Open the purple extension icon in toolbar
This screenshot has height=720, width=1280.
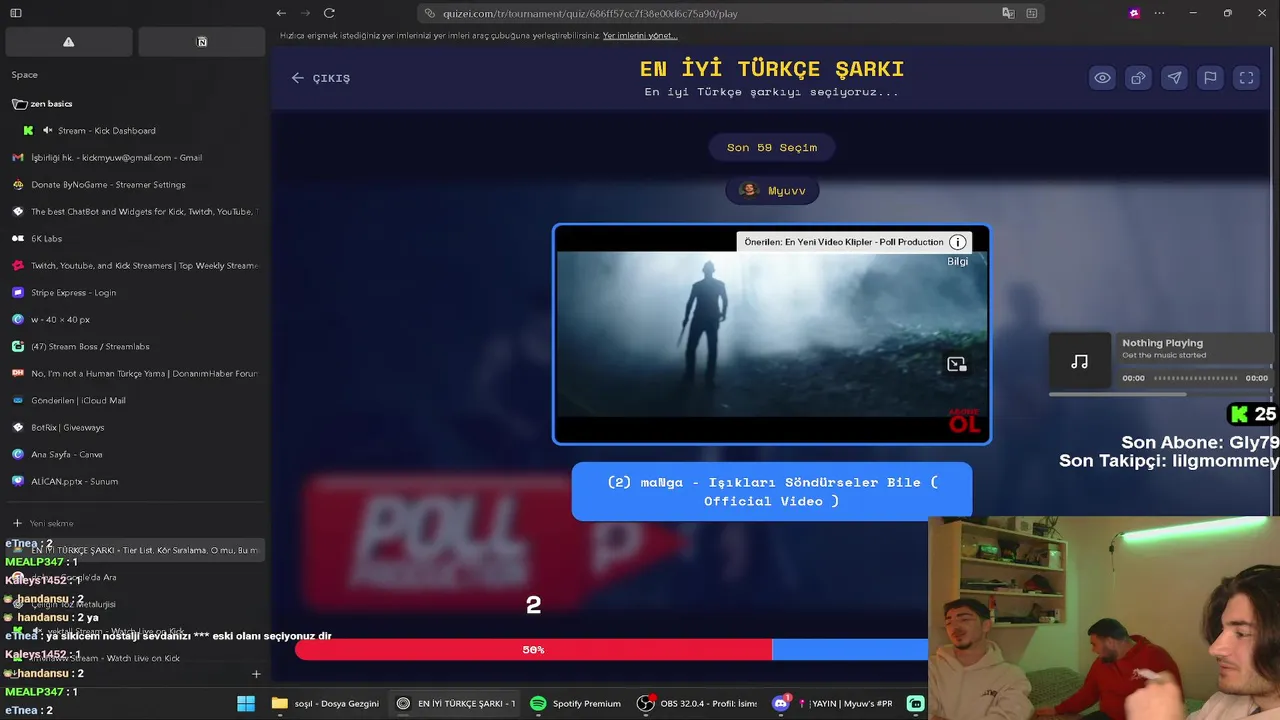point(1134,13)
